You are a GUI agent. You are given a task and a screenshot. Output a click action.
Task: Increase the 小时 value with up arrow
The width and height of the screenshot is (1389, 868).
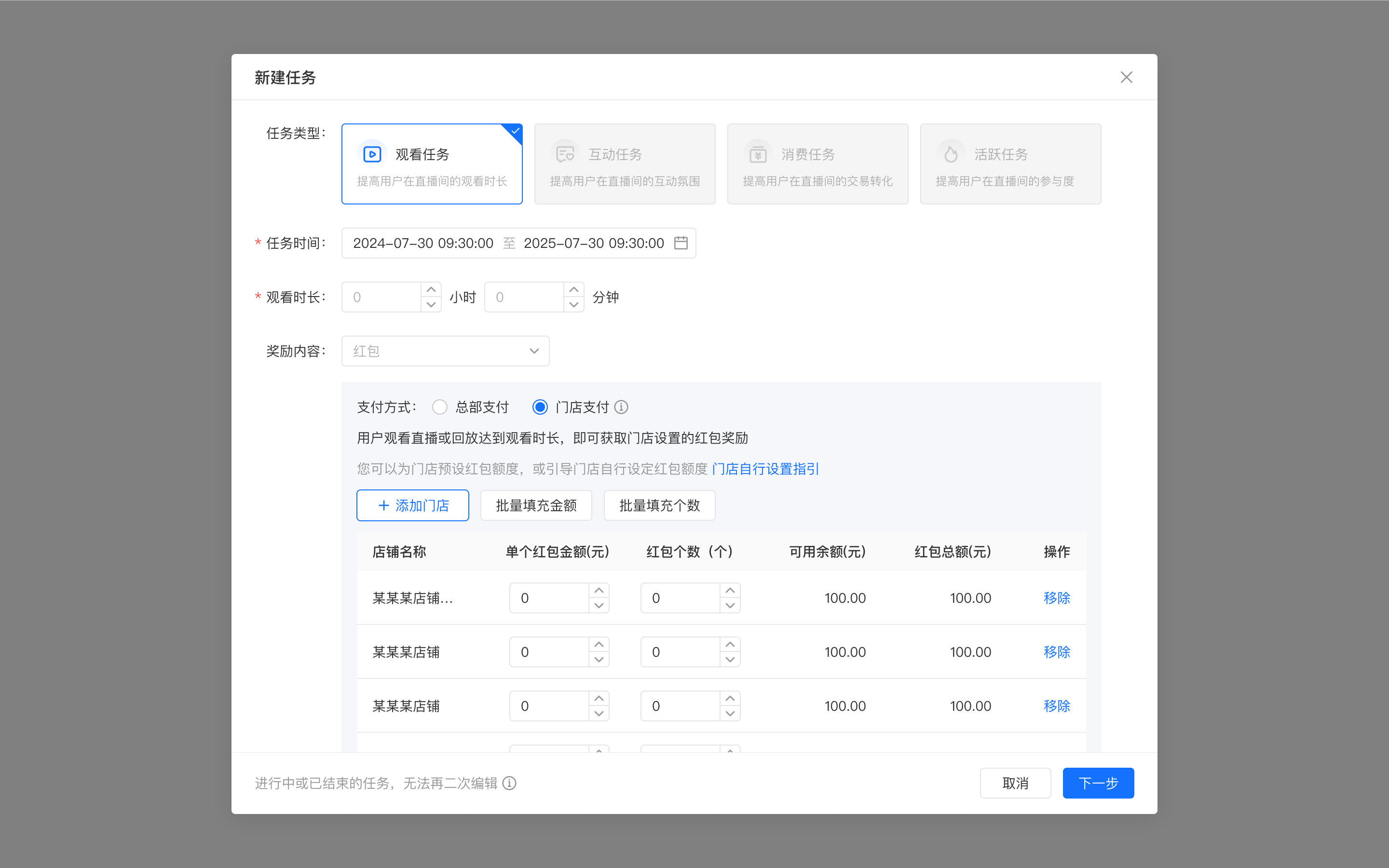pos(431,290)
